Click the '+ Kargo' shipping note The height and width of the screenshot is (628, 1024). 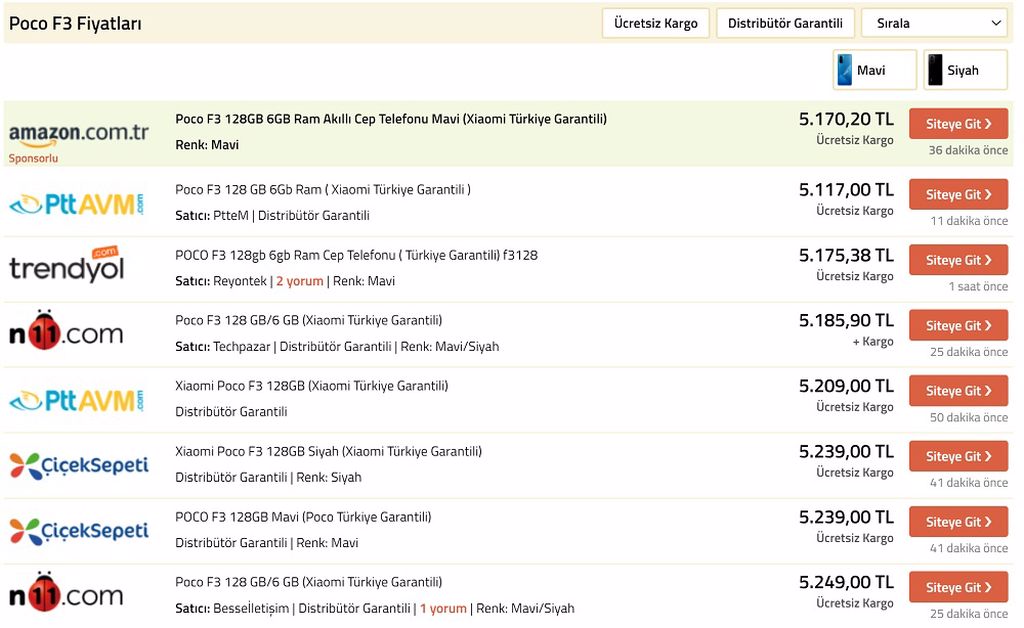[872, 341]
